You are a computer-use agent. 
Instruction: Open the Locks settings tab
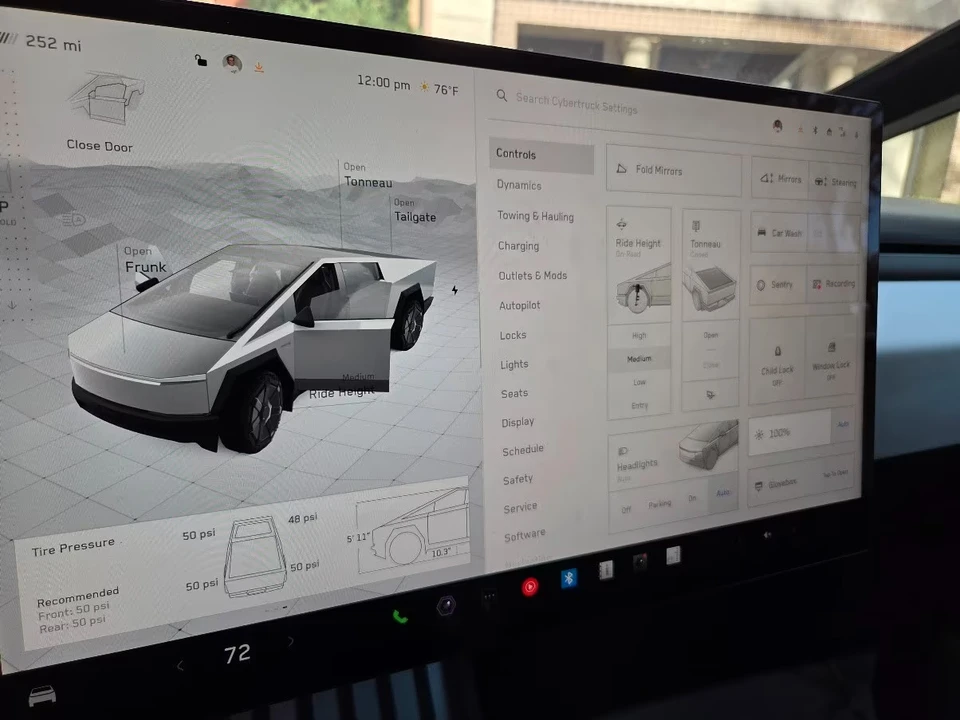(x=513, y=335)
